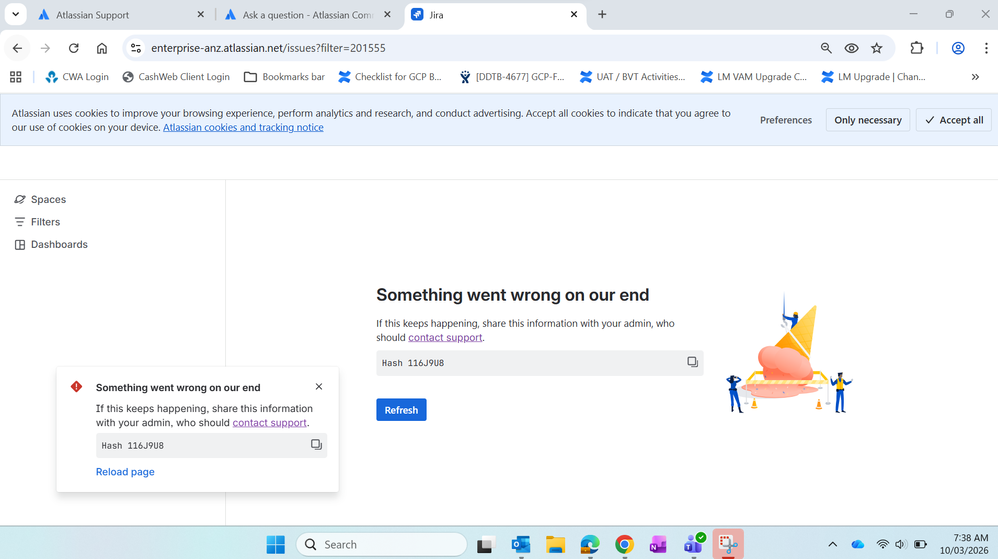Screen dimensions: 998x559
Task: Open zoom magnifier in address bar
Action: click(x=826, y=48)
